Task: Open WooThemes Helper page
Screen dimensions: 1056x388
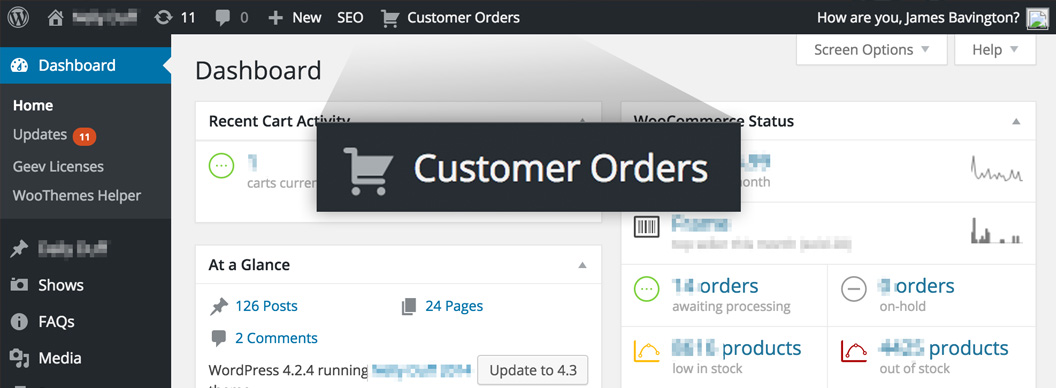Action: tap(77, 196)
